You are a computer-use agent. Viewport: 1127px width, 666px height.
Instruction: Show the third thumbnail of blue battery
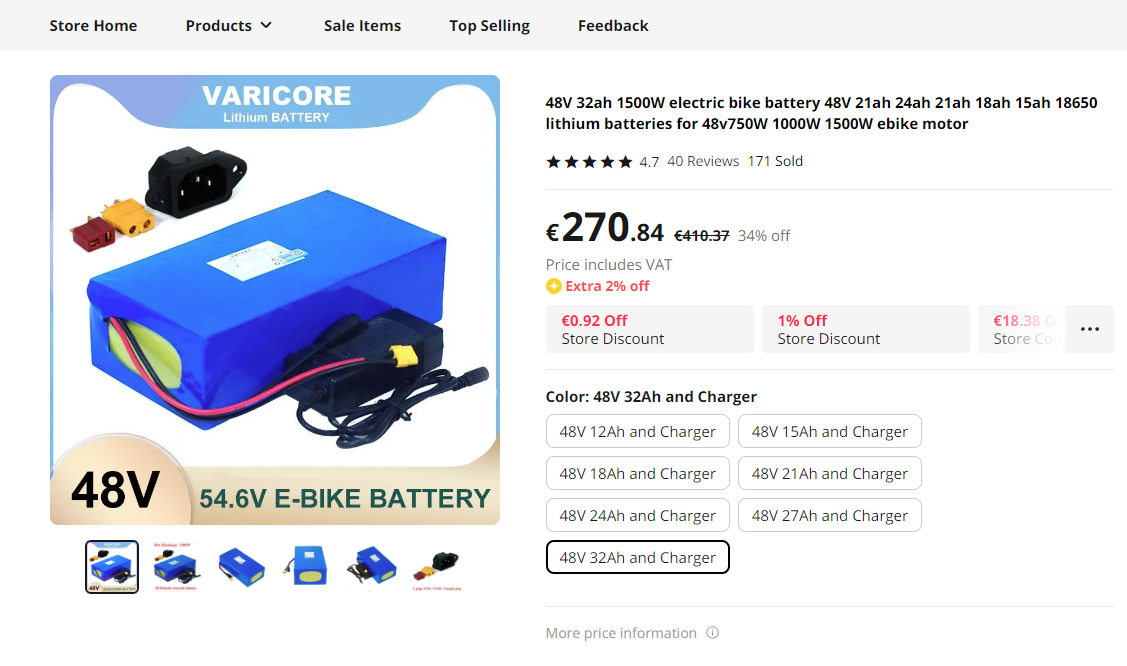[x=242, y=567]
